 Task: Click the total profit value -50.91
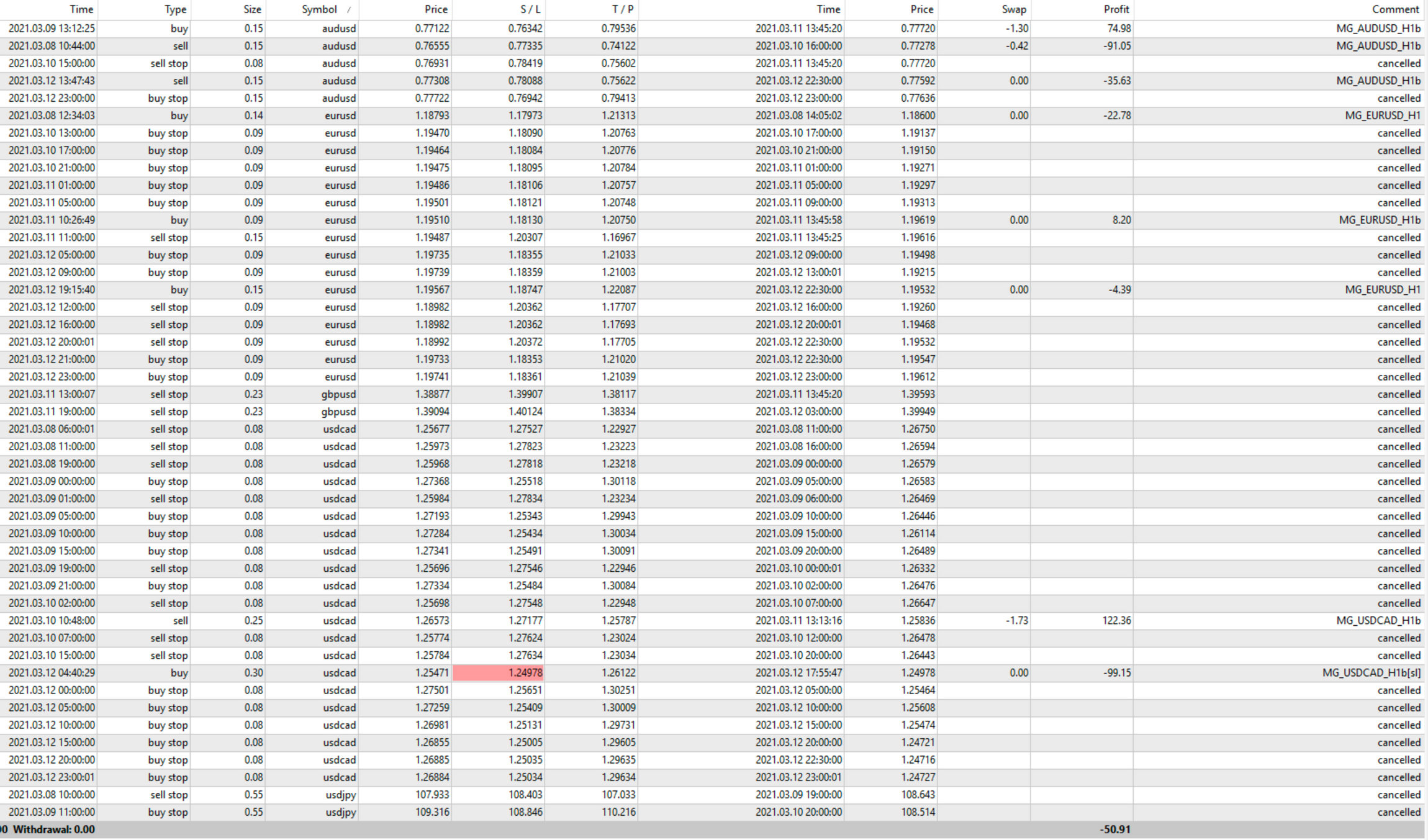[x=1114, y=829]
